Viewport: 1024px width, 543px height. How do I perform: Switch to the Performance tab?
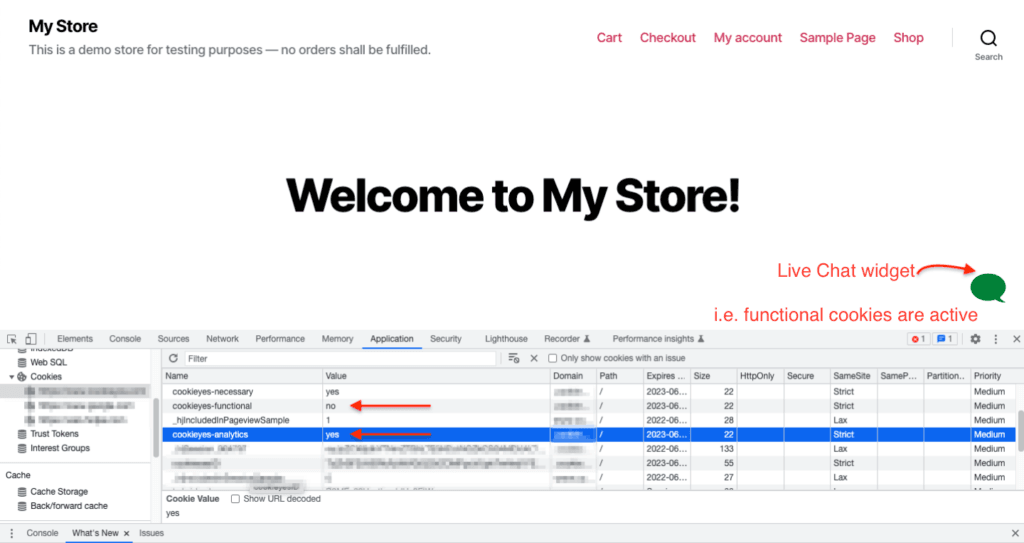280,339
